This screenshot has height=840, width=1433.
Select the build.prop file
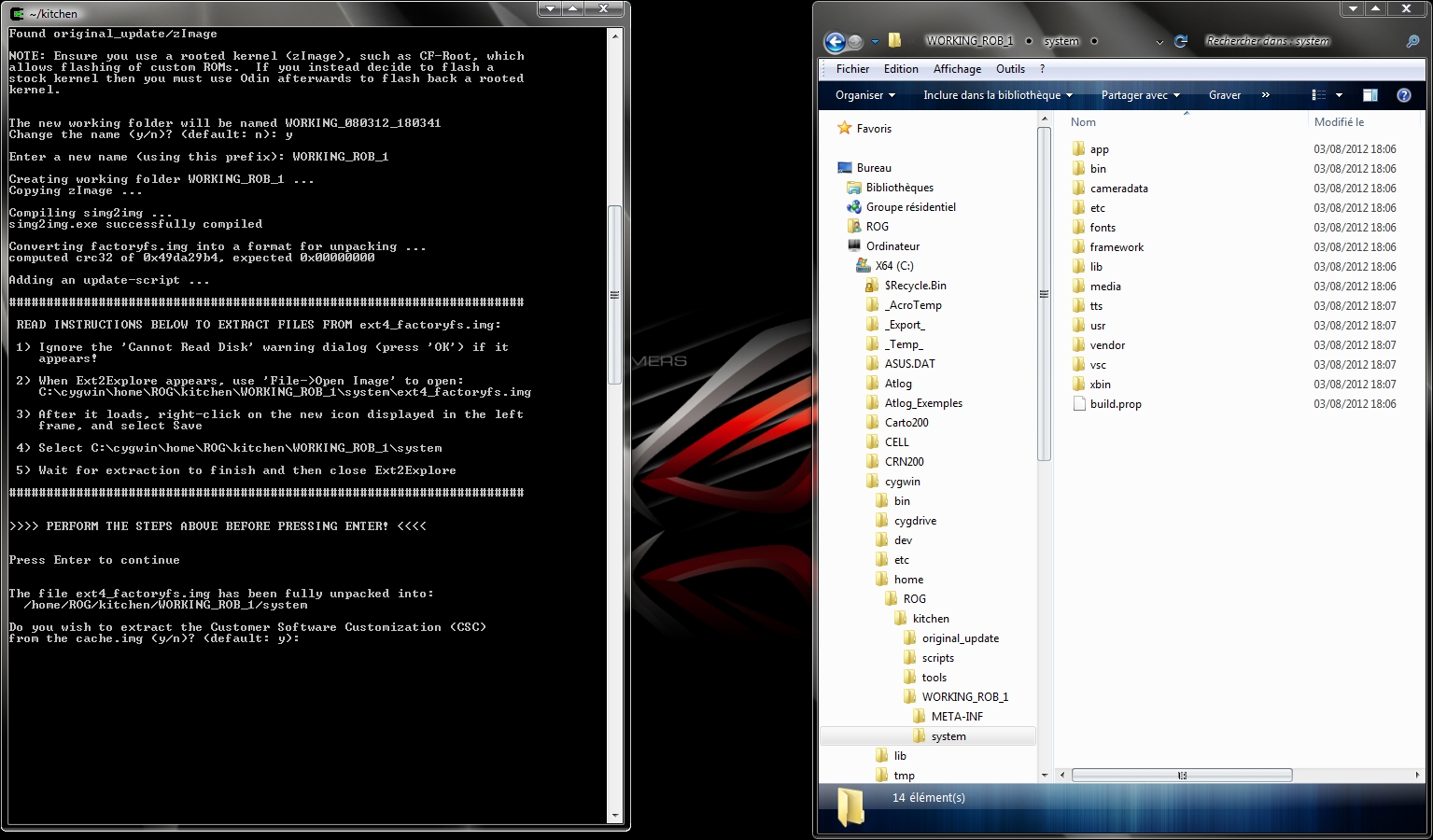[x=1116, y=404]
